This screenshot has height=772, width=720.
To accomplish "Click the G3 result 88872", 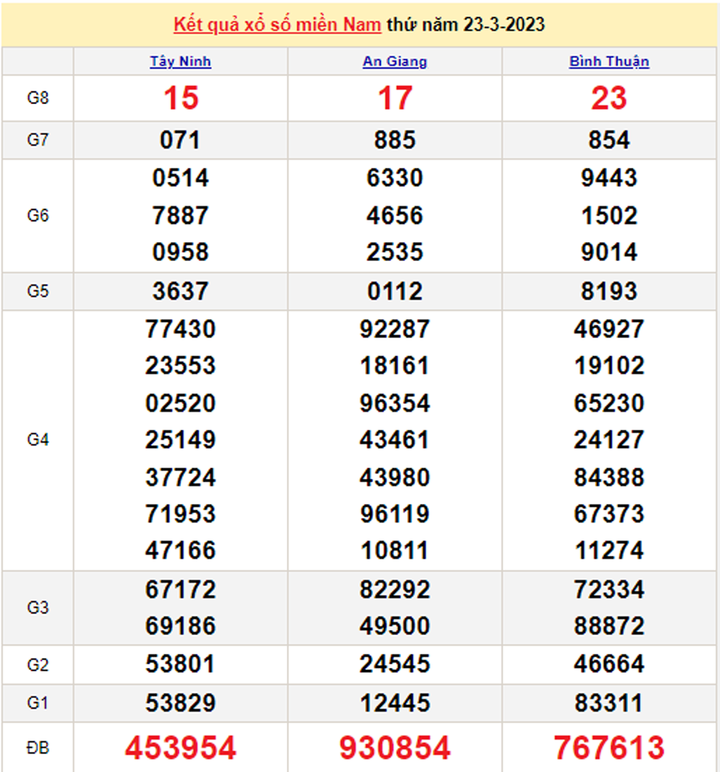I will point(609,627).
